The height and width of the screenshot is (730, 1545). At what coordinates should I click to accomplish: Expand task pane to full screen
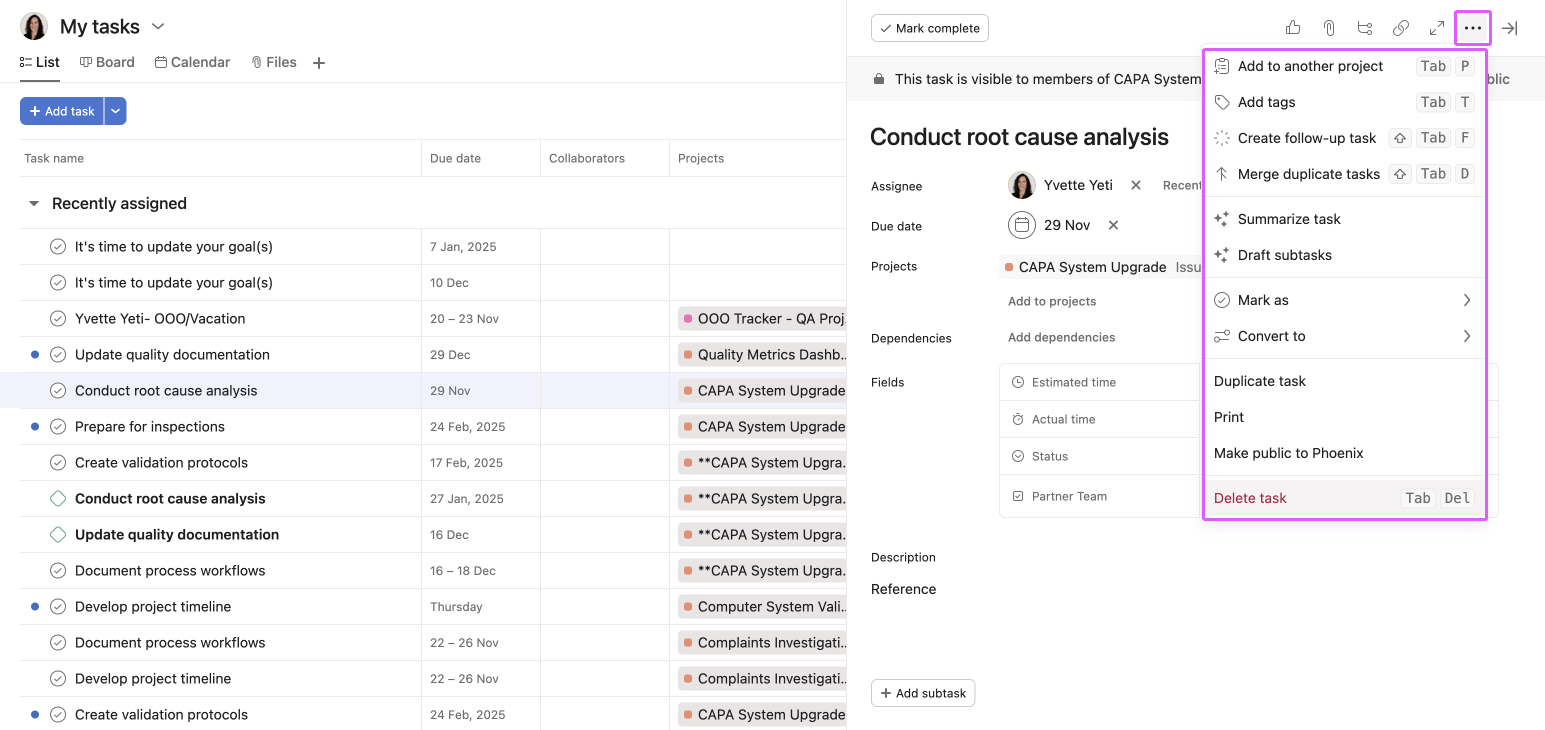point(1437,28)
